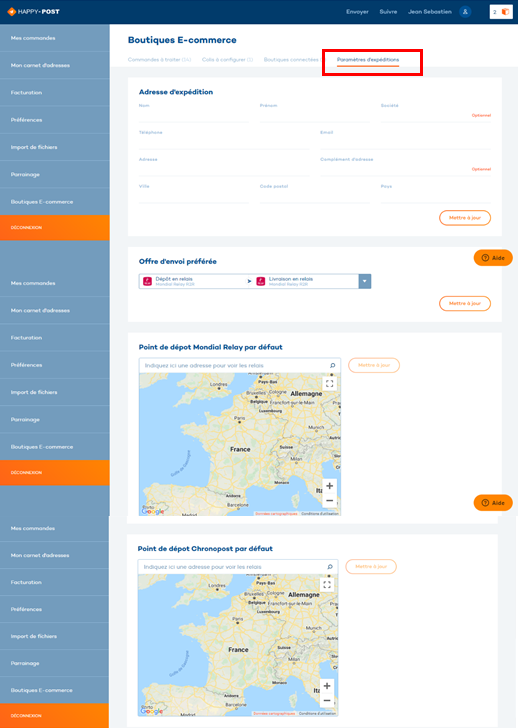518x728 pixels.
Task: Click search icon in Chronopost address field
Action: click(x=330, y=567)
